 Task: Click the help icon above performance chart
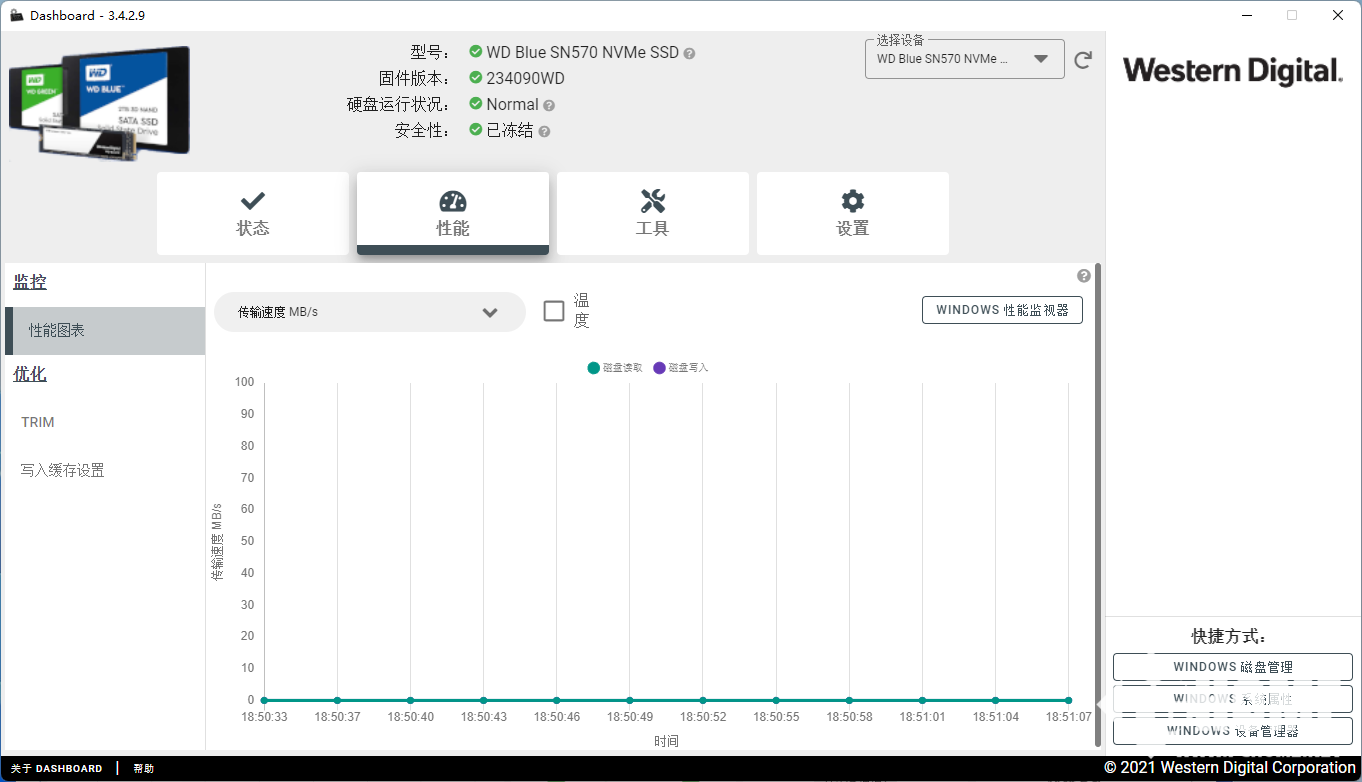(x=1084, y=276)
